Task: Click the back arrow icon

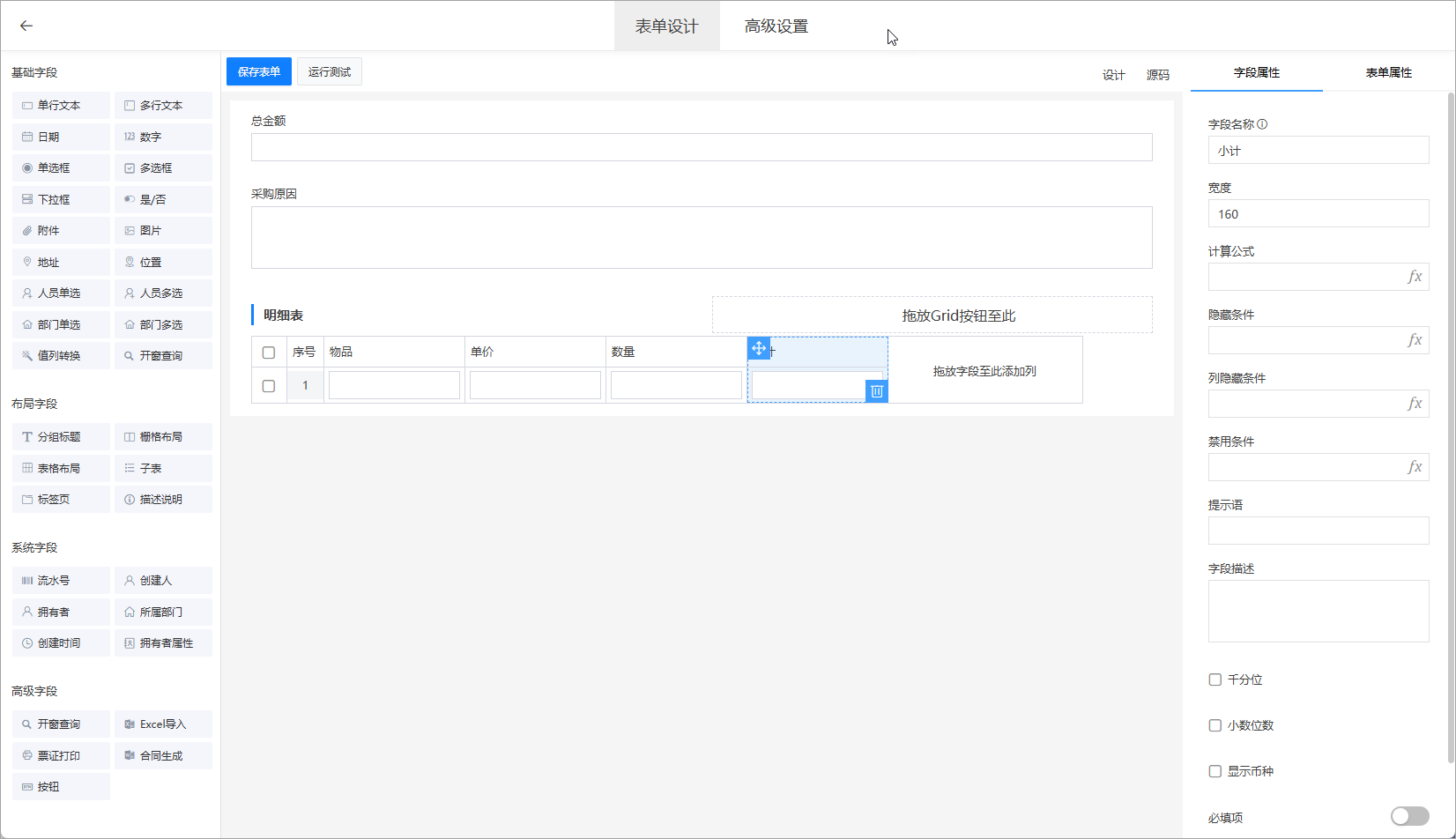Action: 26,26
